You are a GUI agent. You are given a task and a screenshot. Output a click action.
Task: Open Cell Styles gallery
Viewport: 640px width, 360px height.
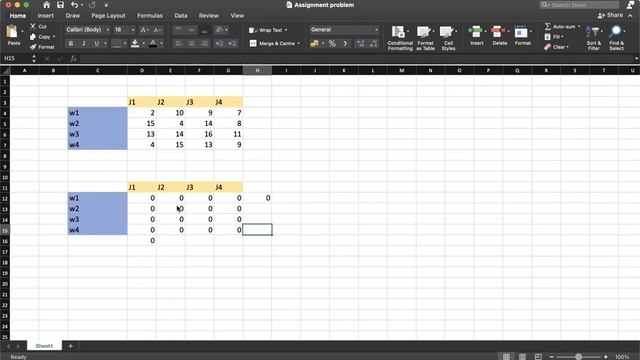pos(448,38)
